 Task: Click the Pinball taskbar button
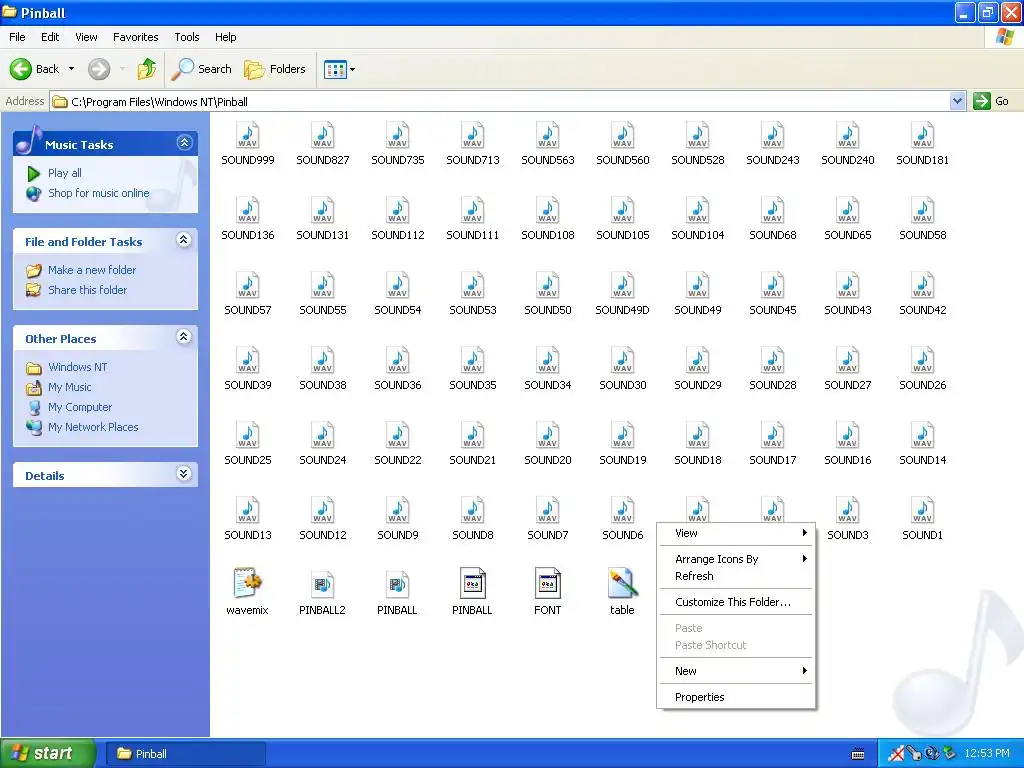[185, 754]
